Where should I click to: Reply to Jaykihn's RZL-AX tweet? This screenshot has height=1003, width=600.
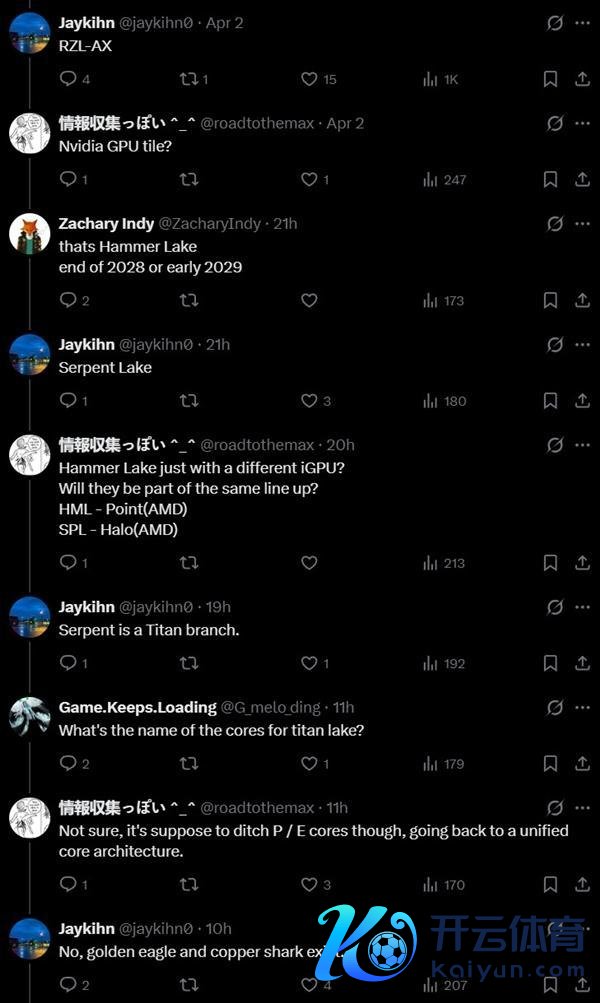point(68,79)
